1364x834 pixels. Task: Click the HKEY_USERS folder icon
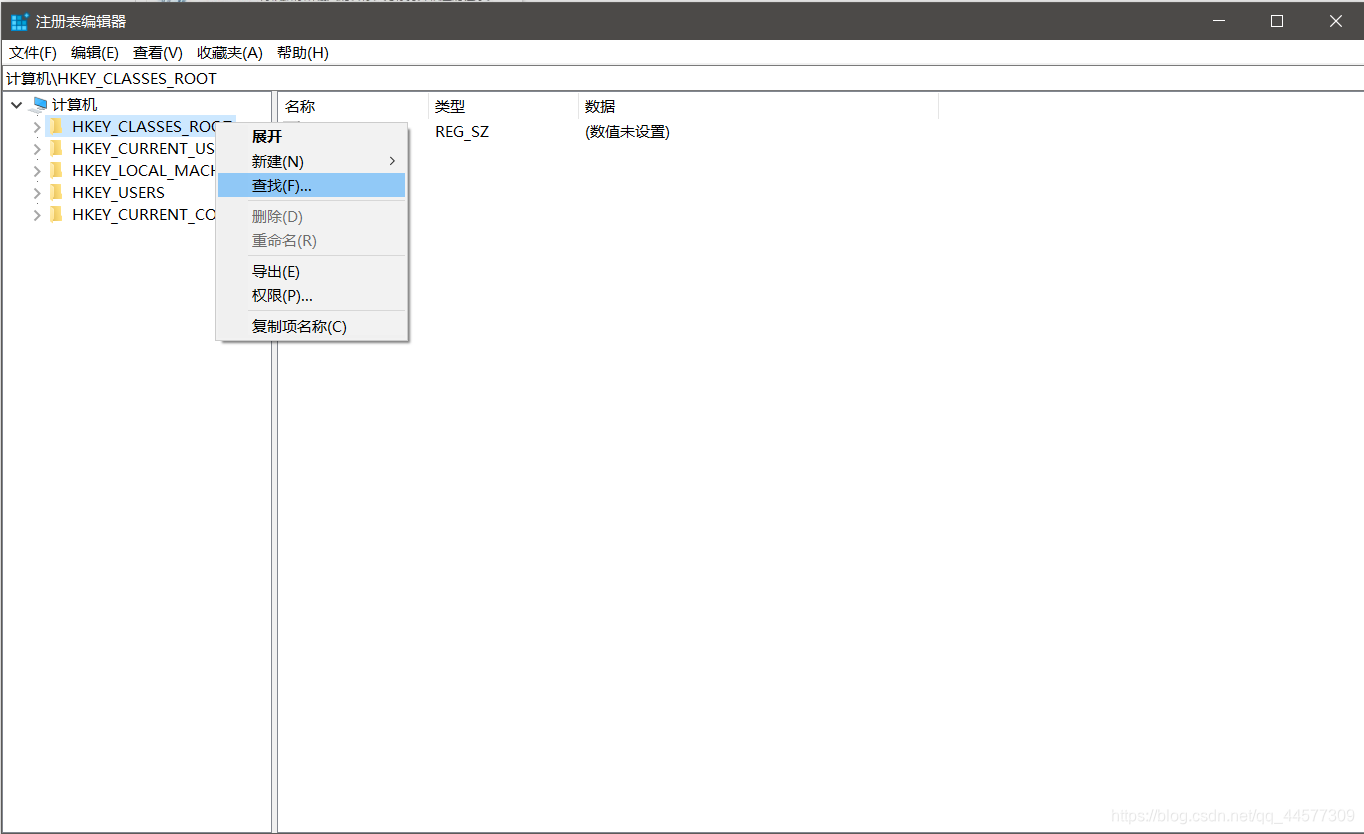(x=56, y=192)
